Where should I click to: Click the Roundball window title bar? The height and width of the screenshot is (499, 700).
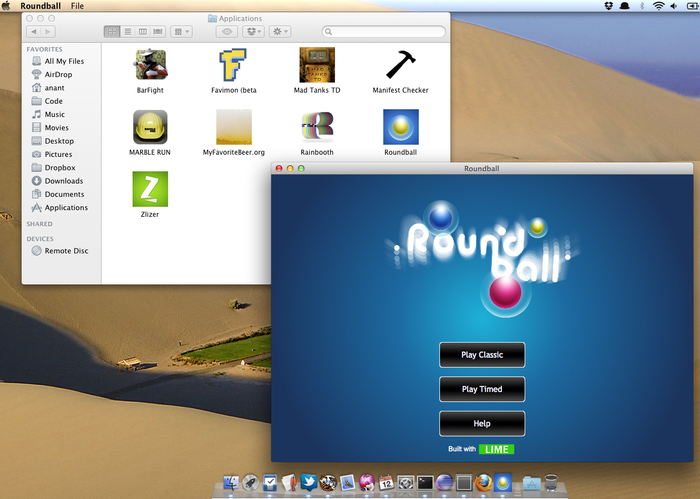pos(482,168)
